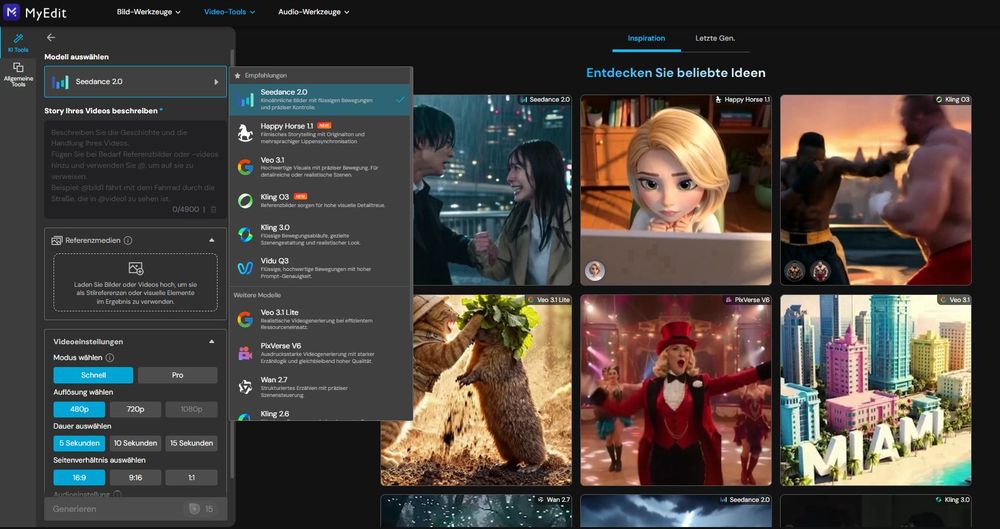The height and width of the screenshot is (529, 1000).
Task: Select the disabled 1080p resolution option
Action: 191,409
